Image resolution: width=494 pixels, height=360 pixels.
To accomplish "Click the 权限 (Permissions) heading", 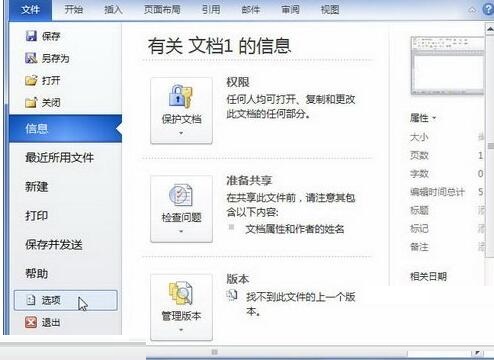I will pyautogui.click(x=238, y=82).
